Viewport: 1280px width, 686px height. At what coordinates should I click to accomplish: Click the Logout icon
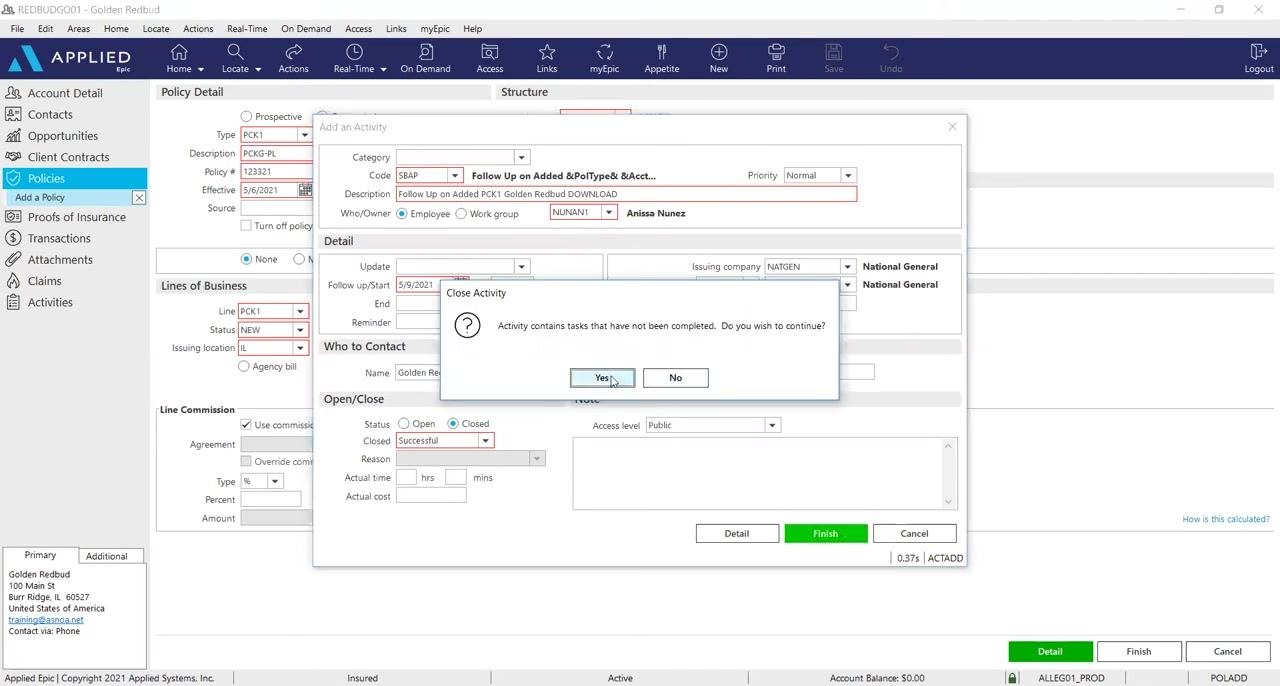1259,58
